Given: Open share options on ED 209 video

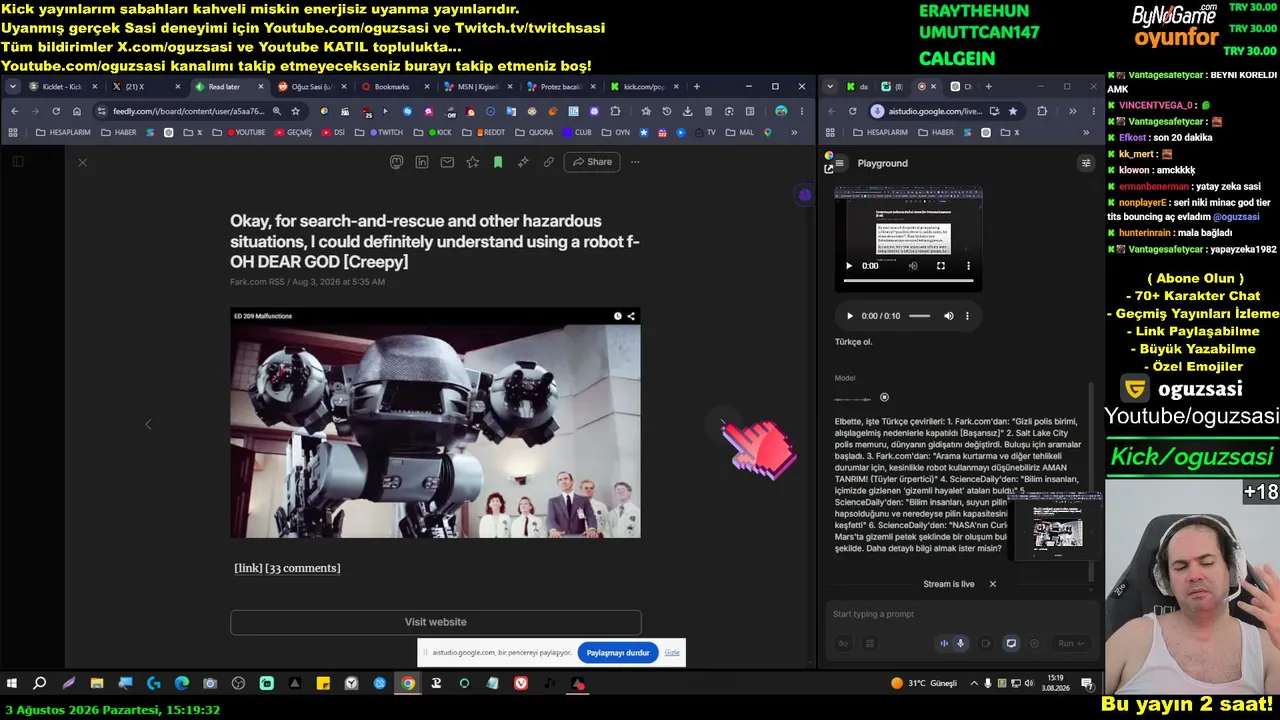Looking at the screenshot, I should coord(631,316).
